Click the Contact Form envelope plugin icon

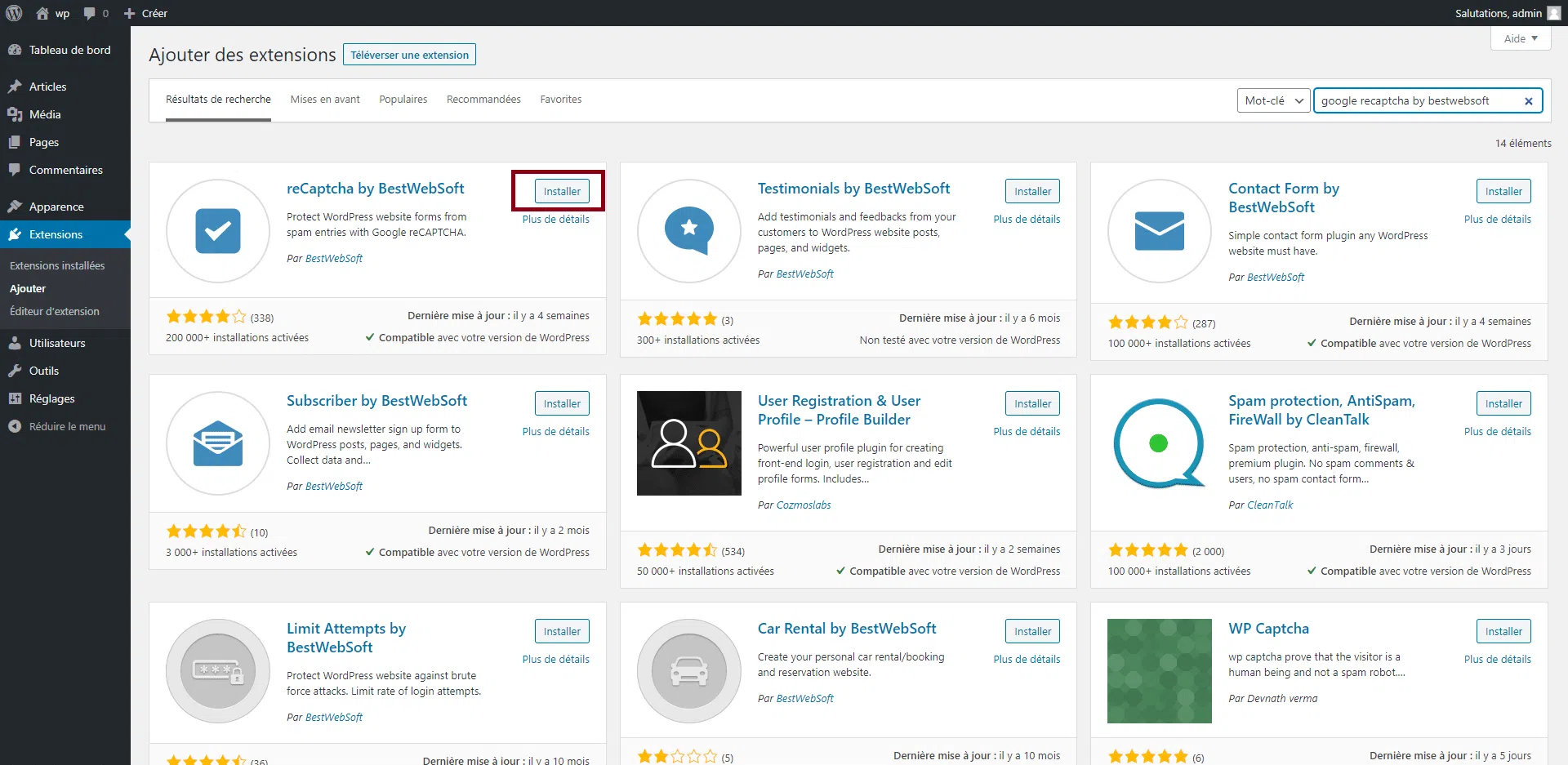(x=1160, y=231)
